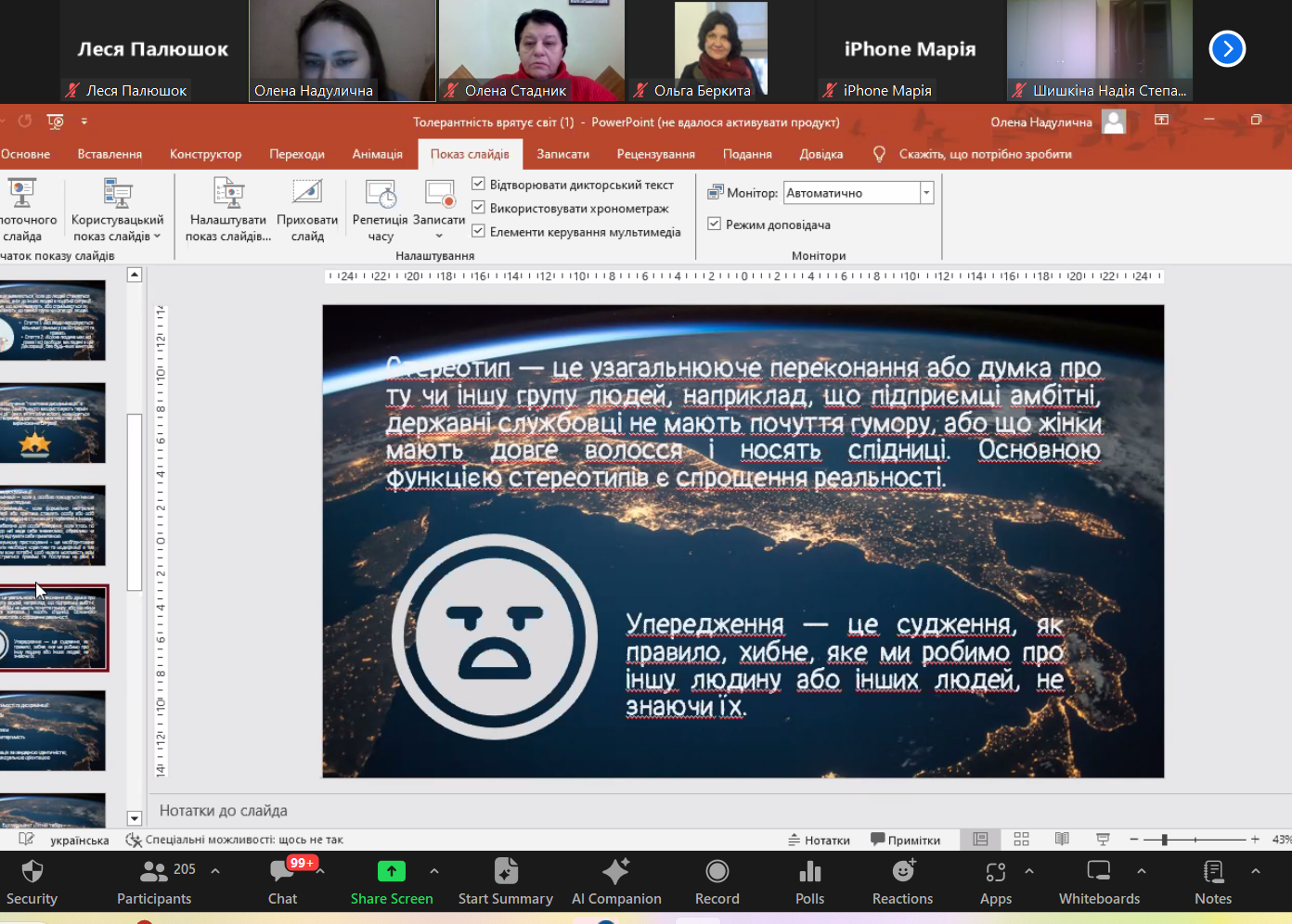
Task: Open the Рецензування ribbon tab
Action: click(x=655, y=154)
